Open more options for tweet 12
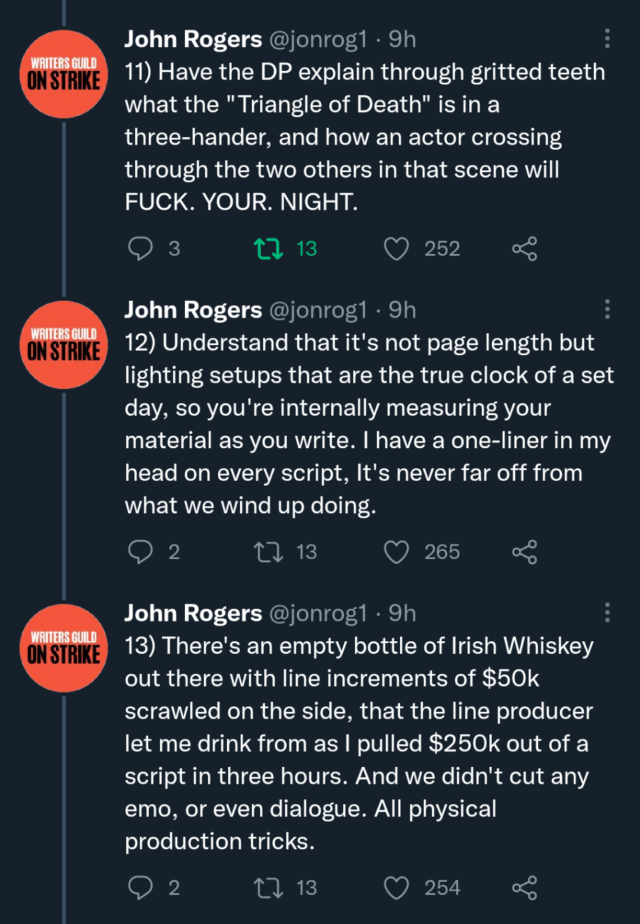 click(609, 309)
